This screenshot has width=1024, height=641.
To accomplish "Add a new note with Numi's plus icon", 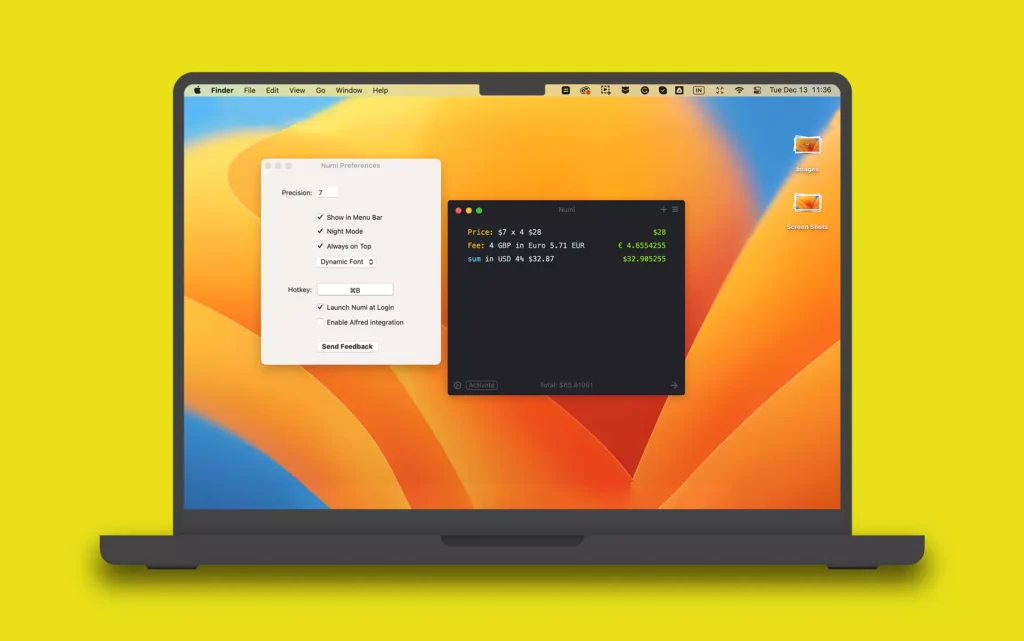I will click(x=664, y=210).
